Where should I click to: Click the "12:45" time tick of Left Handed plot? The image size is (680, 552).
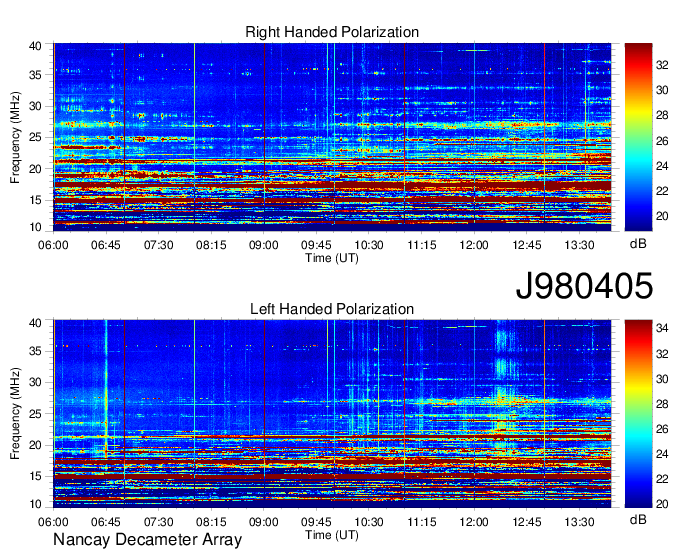coord(527,521)
